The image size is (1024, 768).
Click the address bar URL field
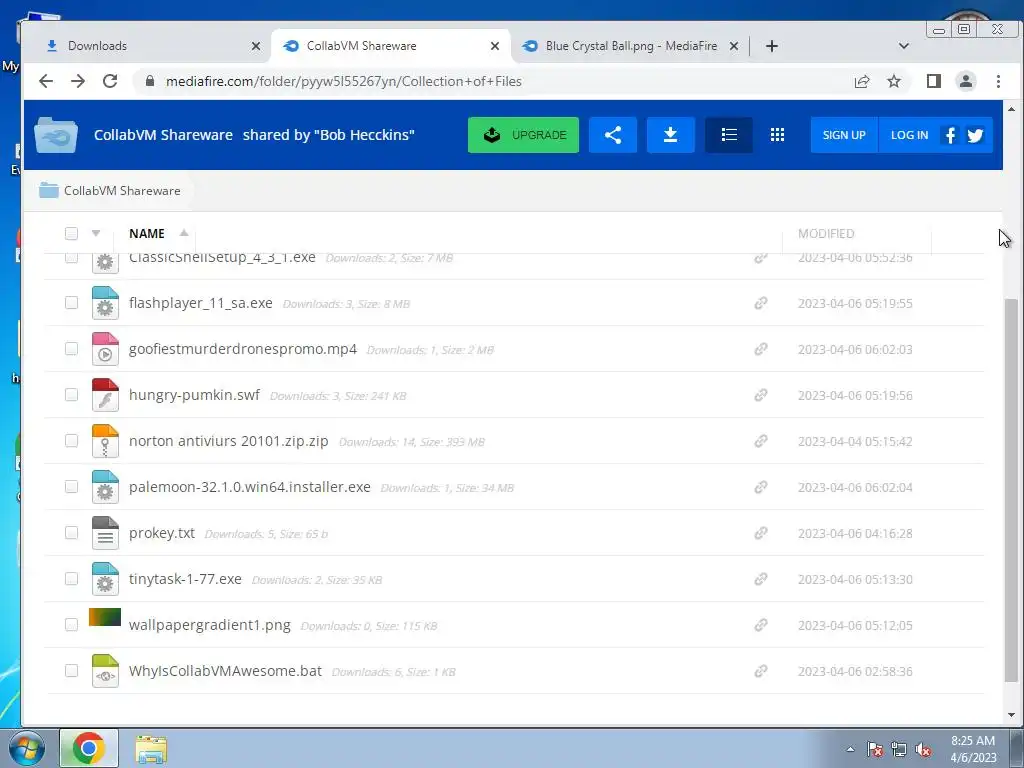click(x=490, y=81)
